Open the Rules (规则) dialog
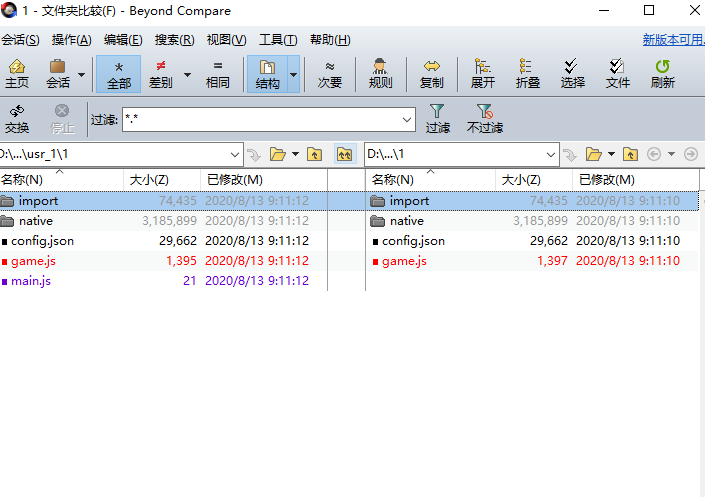This screenshot has width=705, height=497. [x=380, y=74]
